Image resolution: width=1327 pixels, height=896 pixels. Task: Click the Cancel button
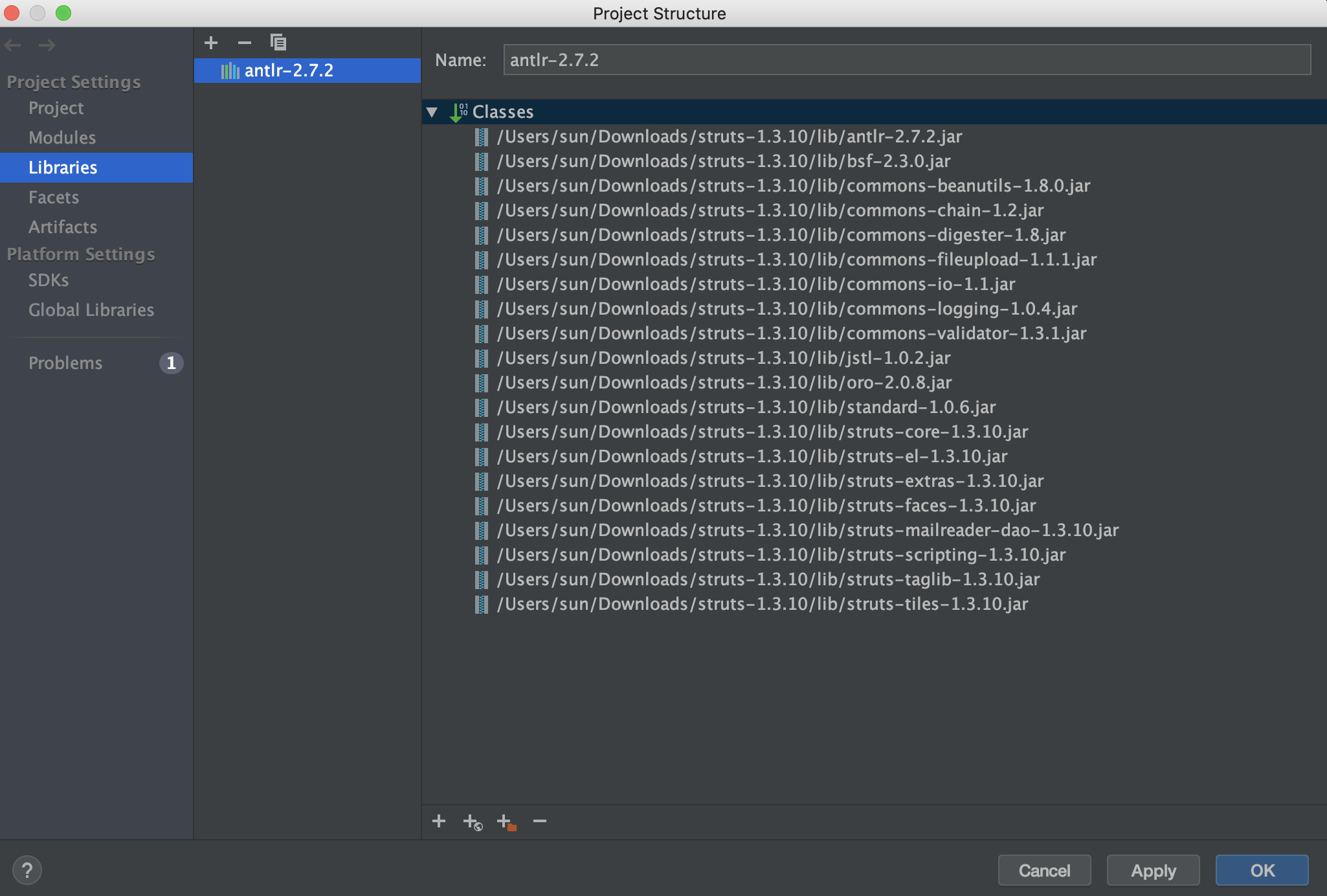point(1044,870)
